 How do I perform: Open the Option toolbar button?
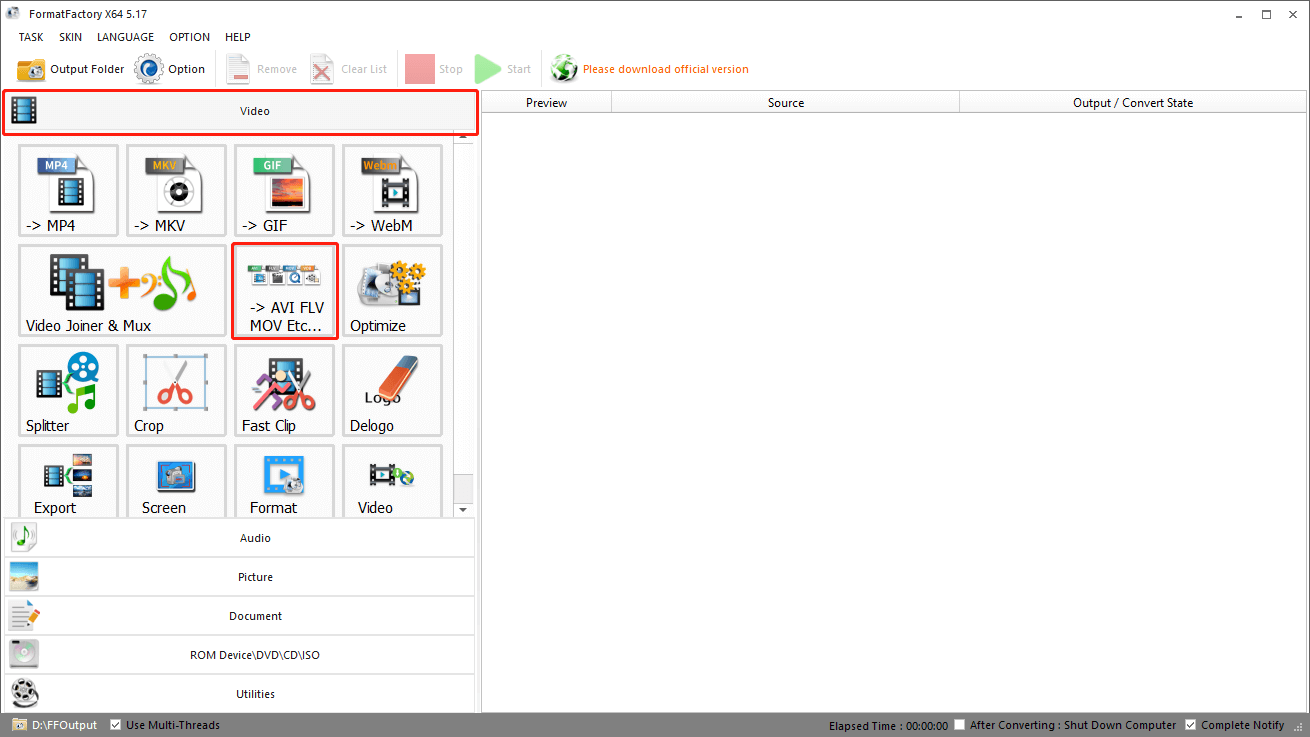click(x=171, y=69)
